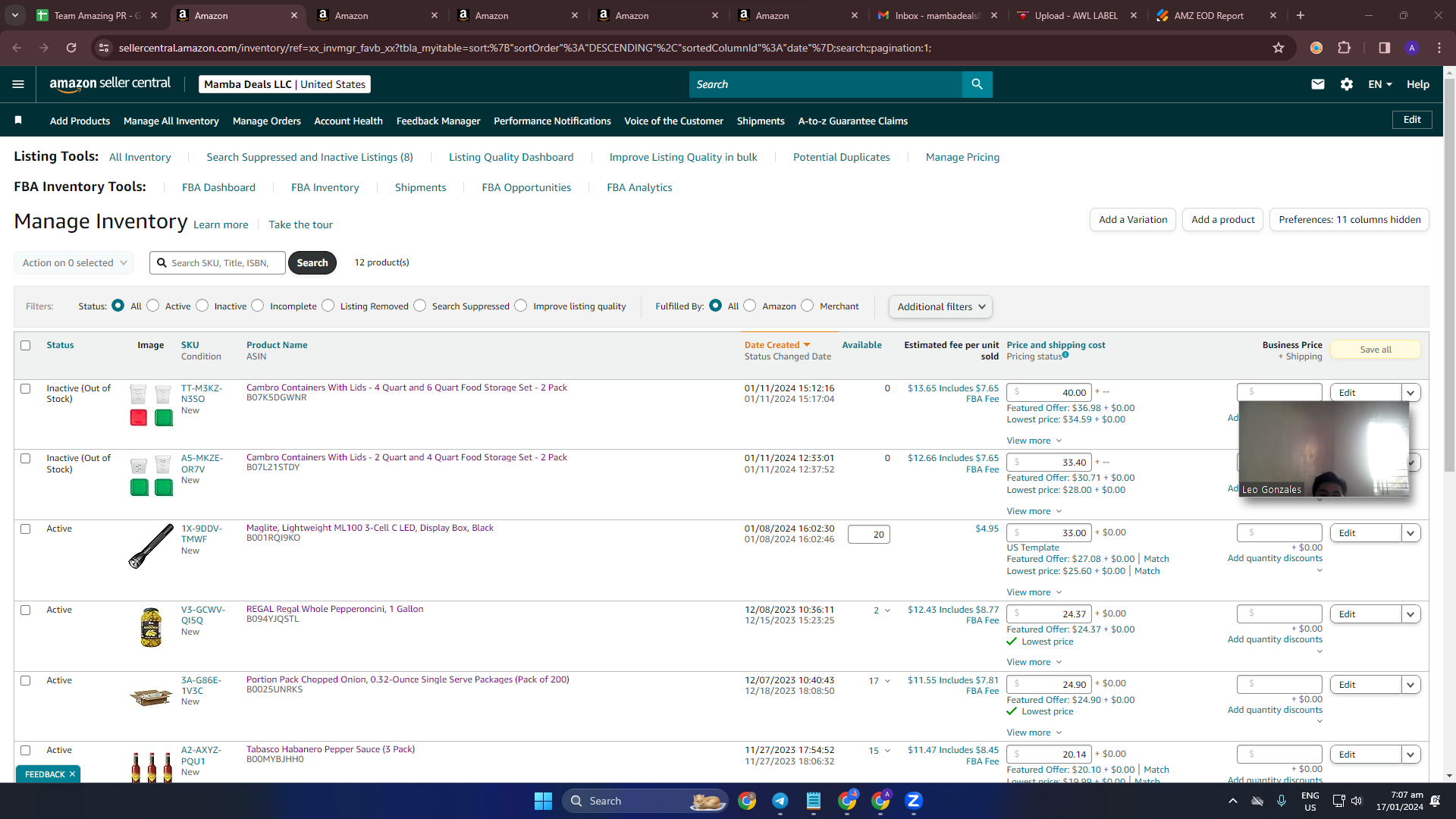Reload the page with browser refresh icon
Screen dimensions: 1456x819
(x=71, y=48)
